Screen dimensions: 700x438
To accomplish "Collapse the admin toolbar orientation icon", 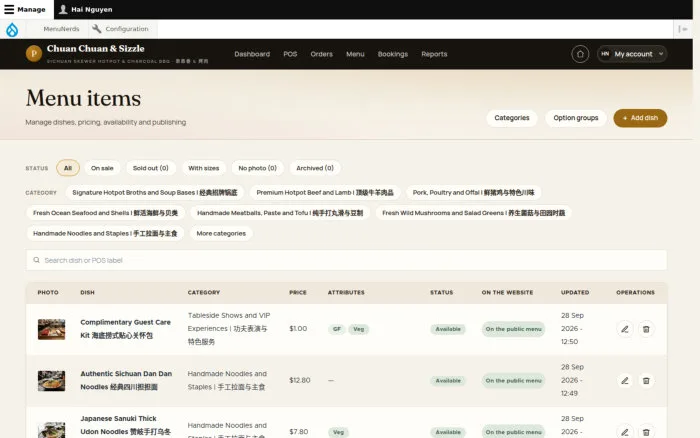I will click(x=683, y=29).
